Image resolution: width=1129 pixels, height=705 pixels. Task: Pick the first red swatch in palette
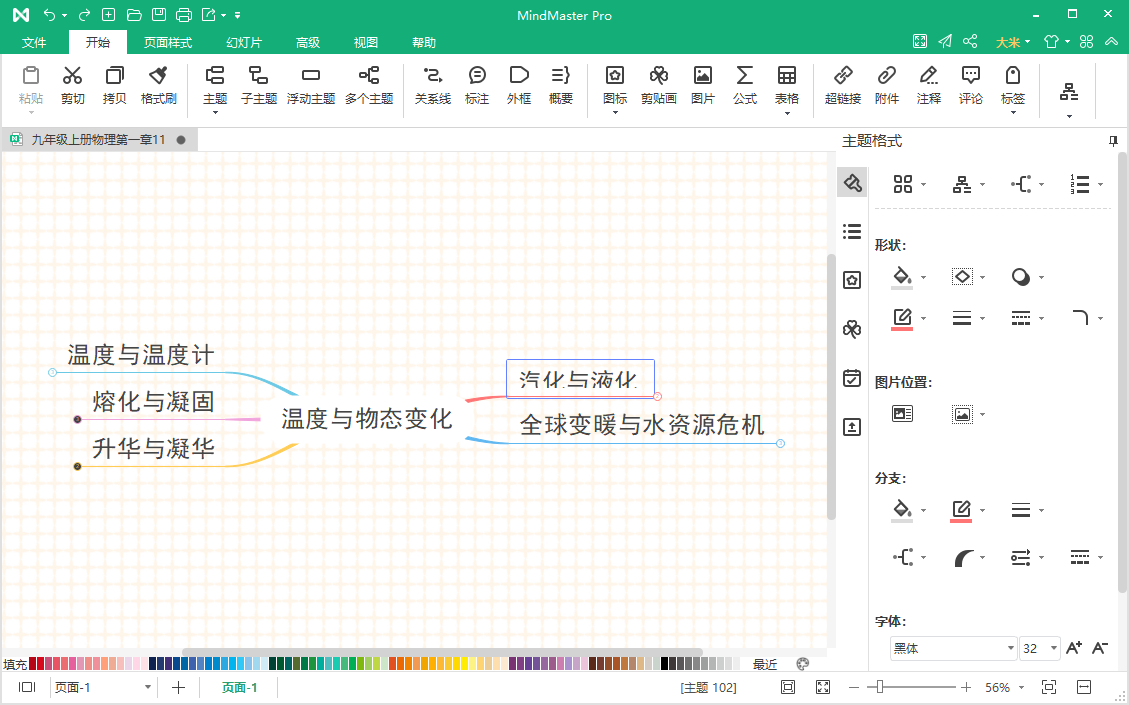[32, 663]
